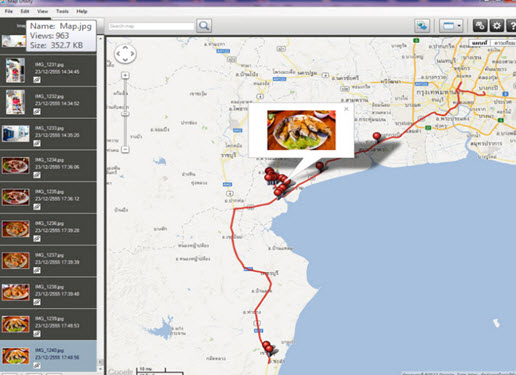Screen dimensions: 516x375
Task: Click the globe export toolbar icon
Action: (x=422, y=26)
